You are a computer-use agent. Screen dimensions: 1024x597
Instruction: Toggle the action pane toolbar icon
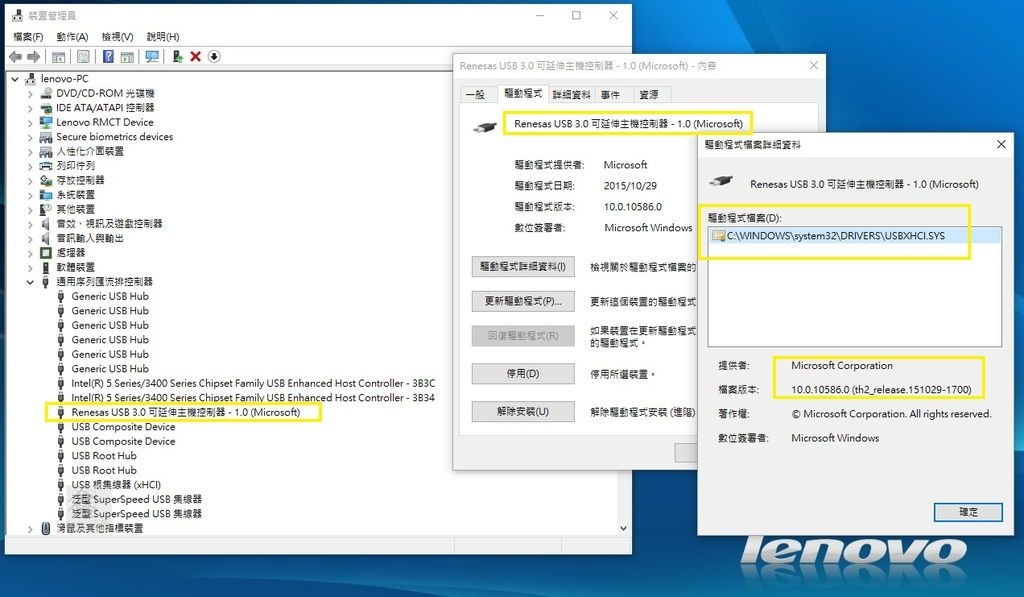pos(127,57)
